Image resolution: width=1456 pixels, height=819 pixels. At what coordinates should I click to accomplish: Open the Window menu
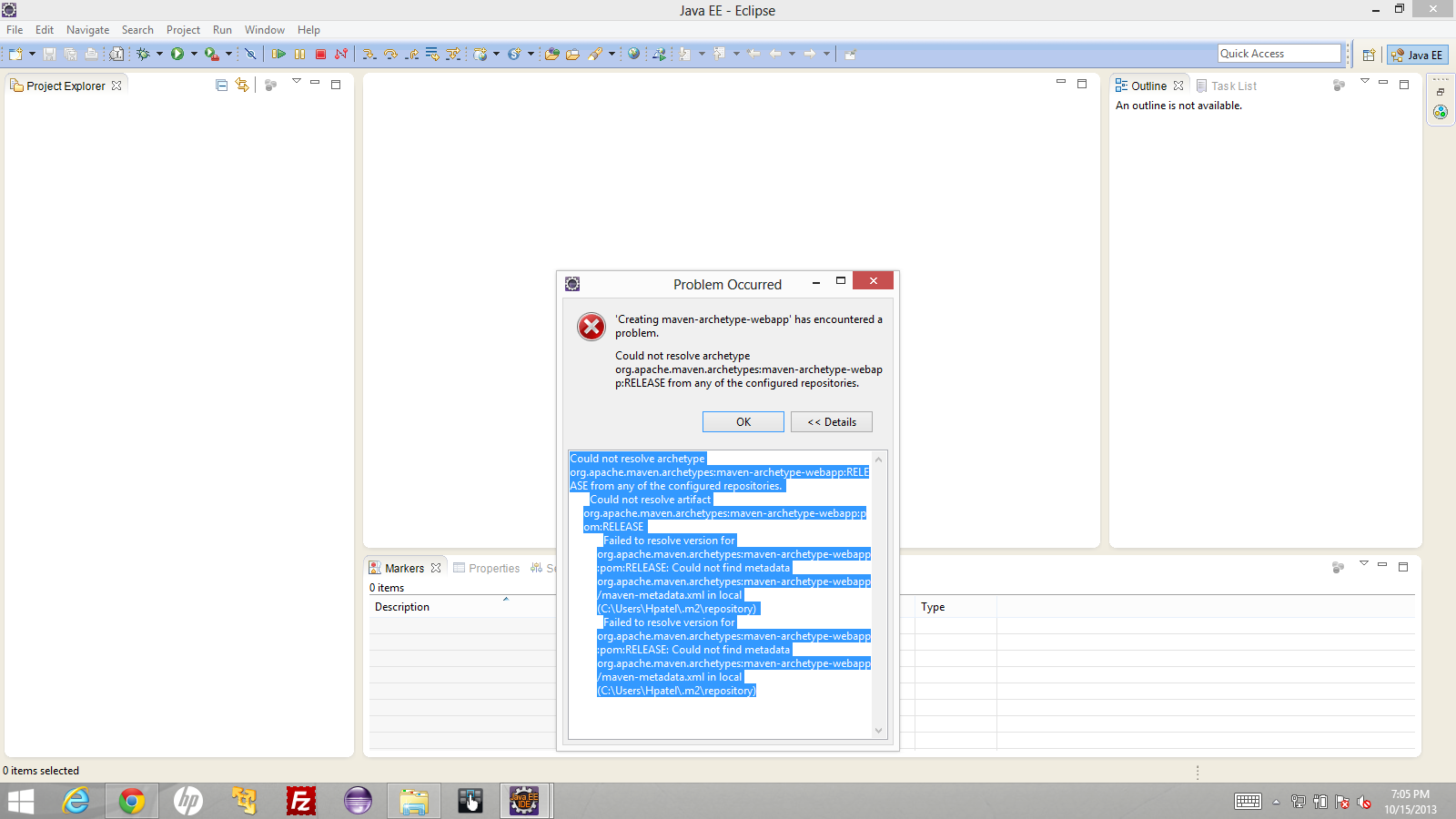(264, 30)
